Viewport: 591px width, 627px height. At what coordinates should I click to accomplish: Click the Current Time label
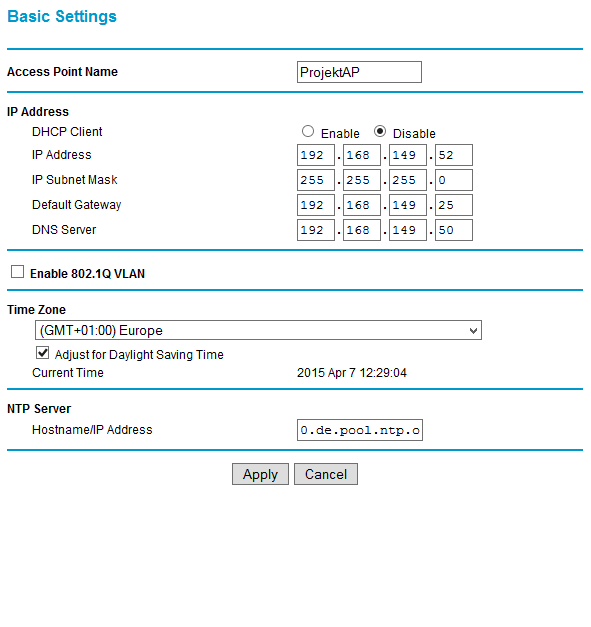(68, 373)
